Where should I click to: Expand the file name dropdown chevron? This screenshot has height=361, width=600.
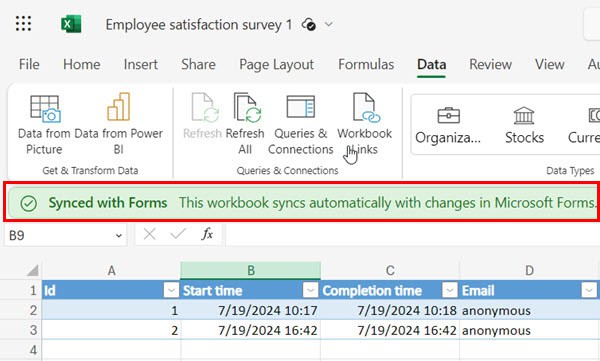pyautogui.click(x=329, y=25)
